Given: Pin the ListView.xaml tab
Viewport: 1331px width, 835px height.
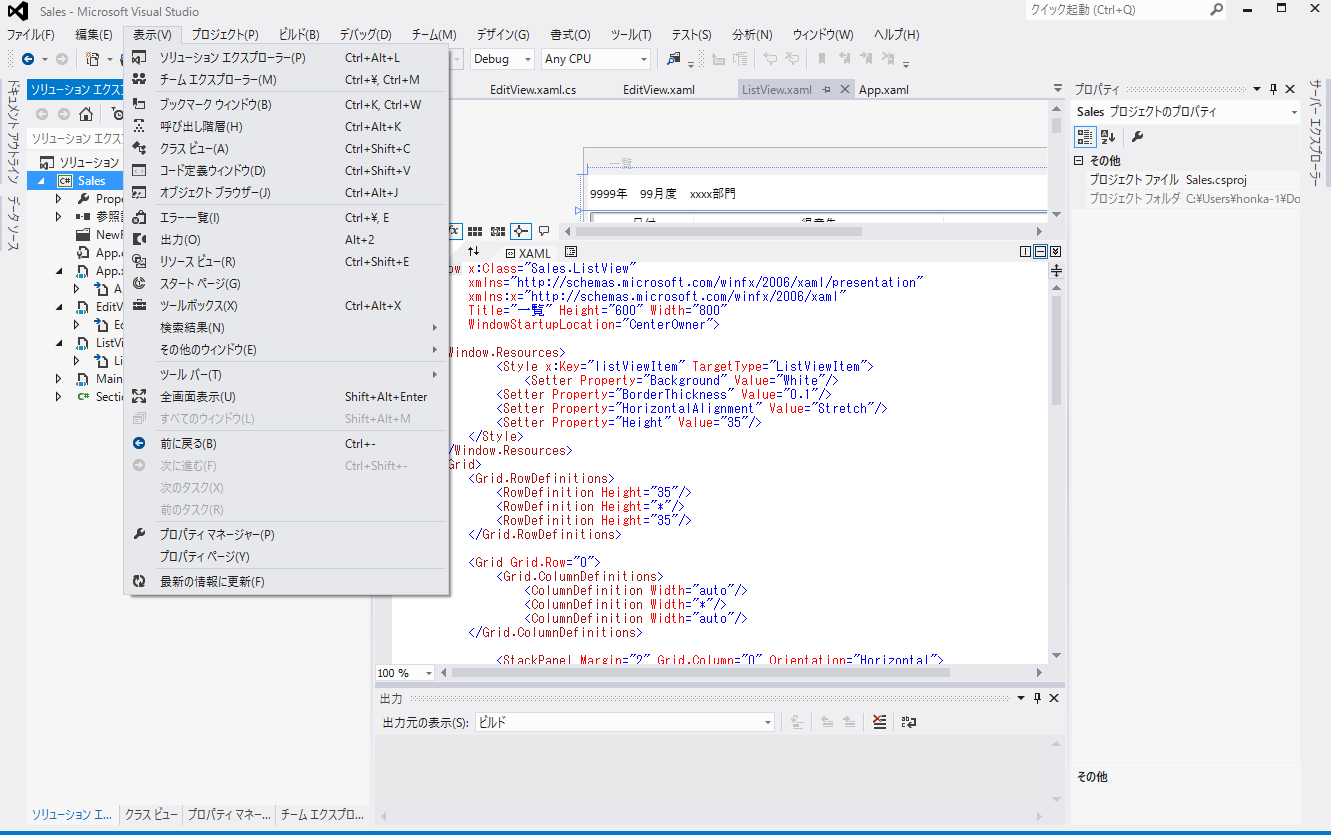Looking at the screenshot, I should tap(827, 90).
